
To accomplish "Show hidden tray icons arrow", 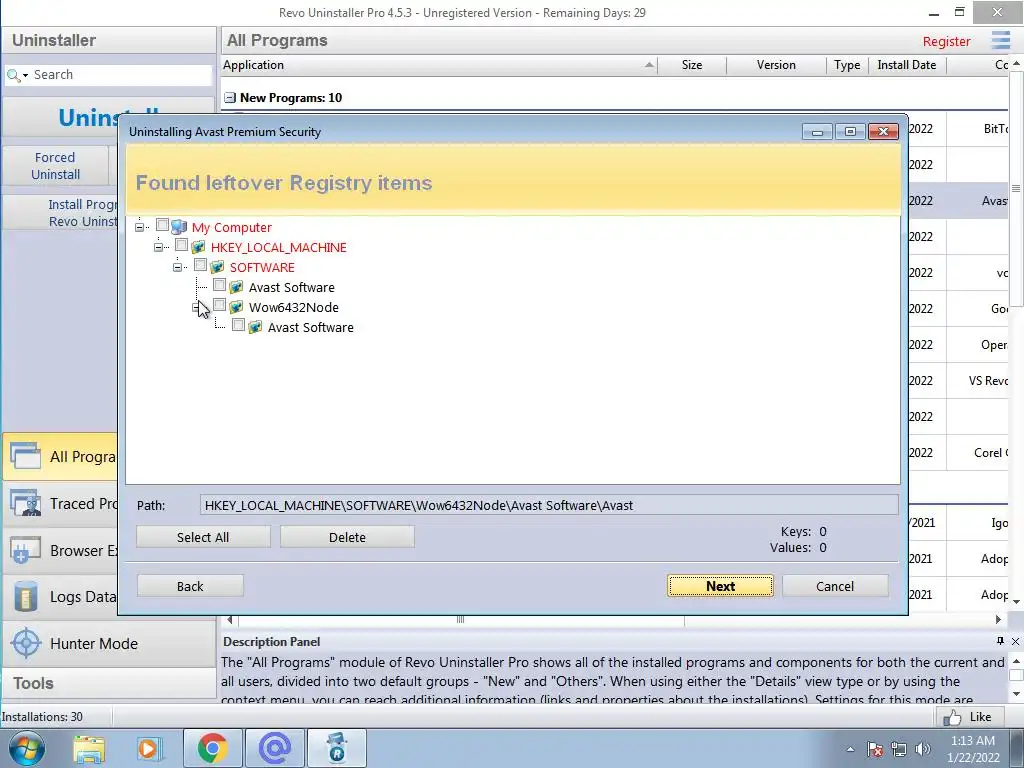I will tap(850, 749).
